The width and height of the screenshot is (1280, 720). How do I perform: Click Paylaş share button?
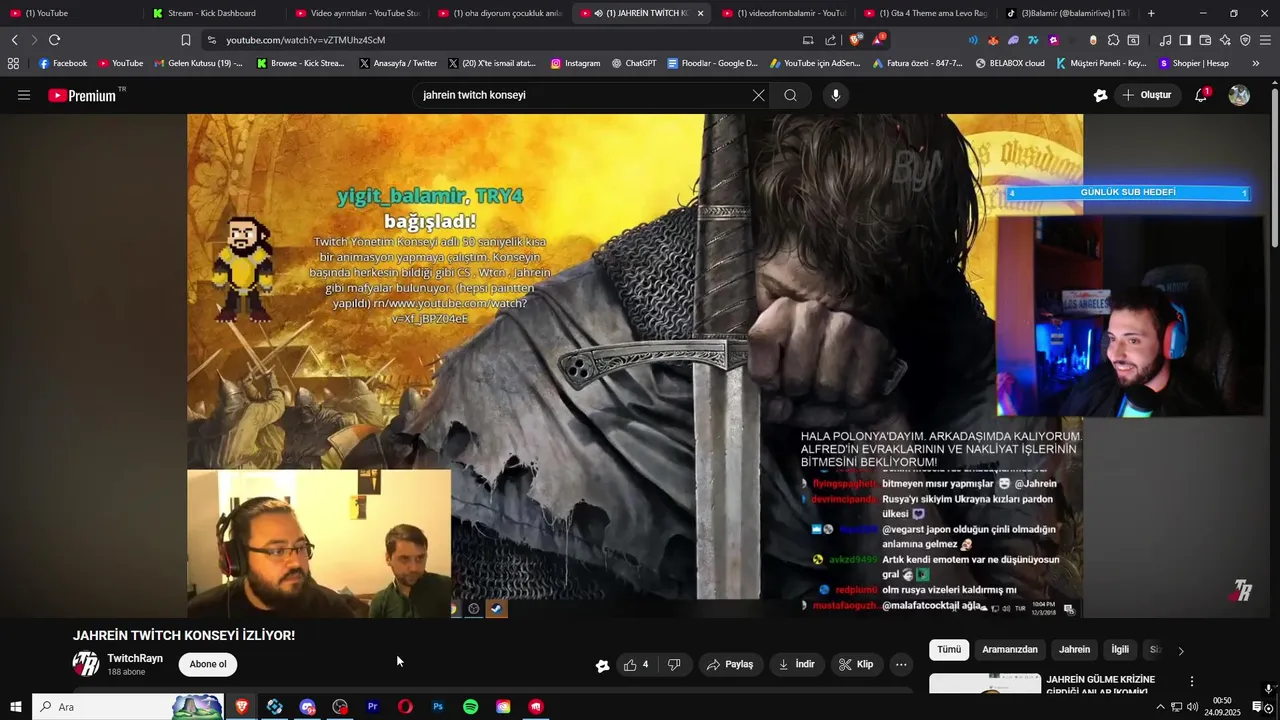[730, 664]
